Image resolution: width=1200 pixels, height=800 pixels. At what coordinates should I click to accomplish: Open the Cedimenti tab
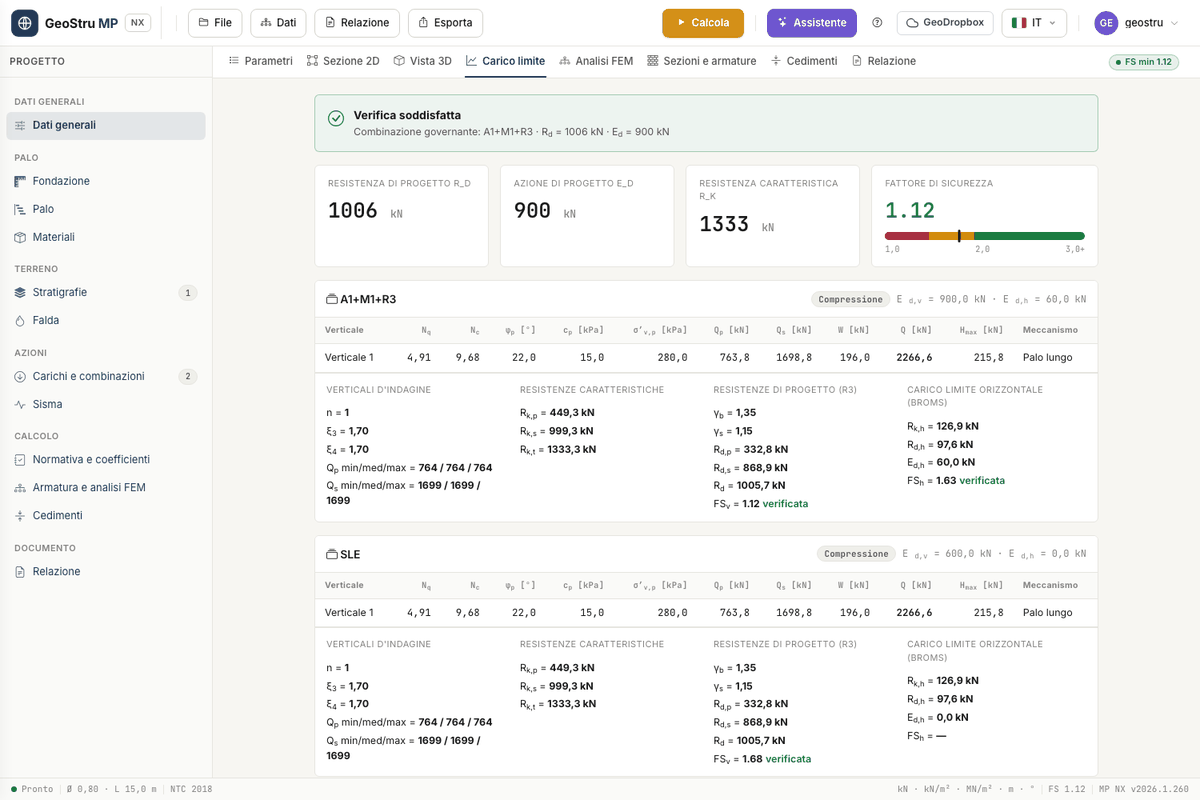[x=804, y=61]
